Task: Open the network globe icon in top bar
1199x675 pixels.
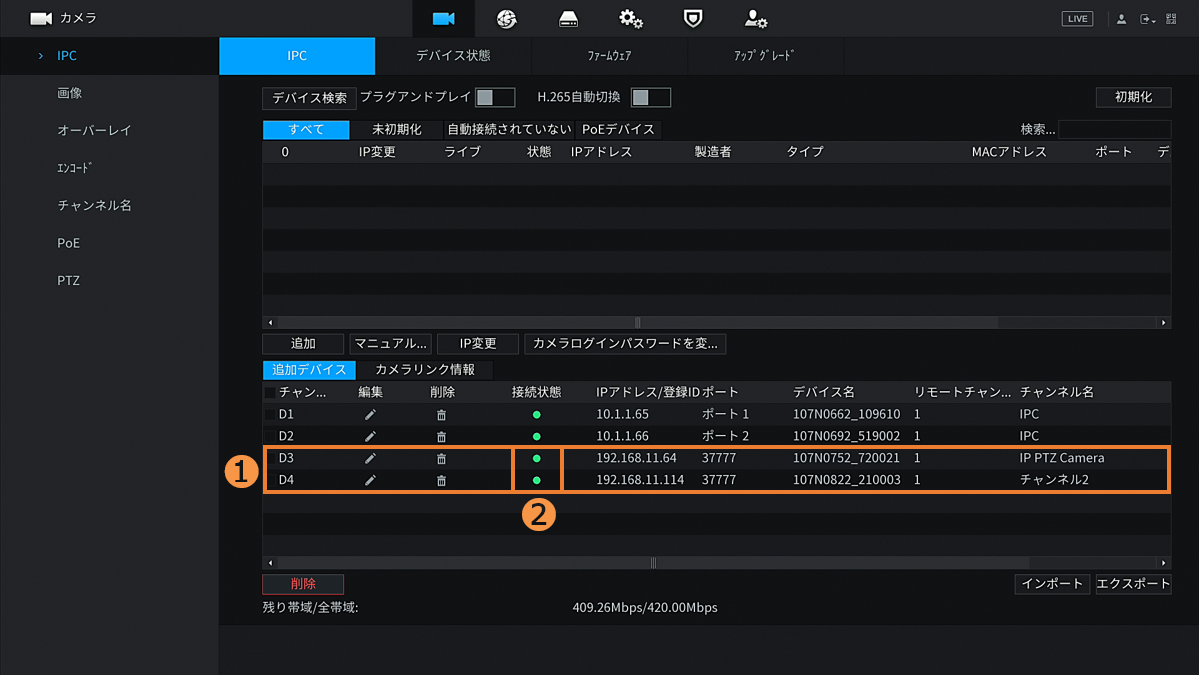Action: click(x=506, y=19)
